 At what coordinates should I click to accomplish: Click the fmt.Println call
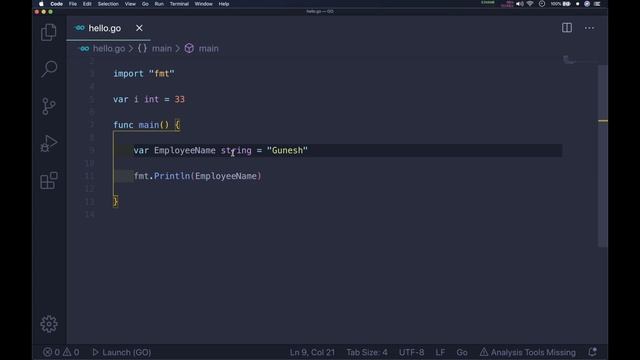coord(198,176)
